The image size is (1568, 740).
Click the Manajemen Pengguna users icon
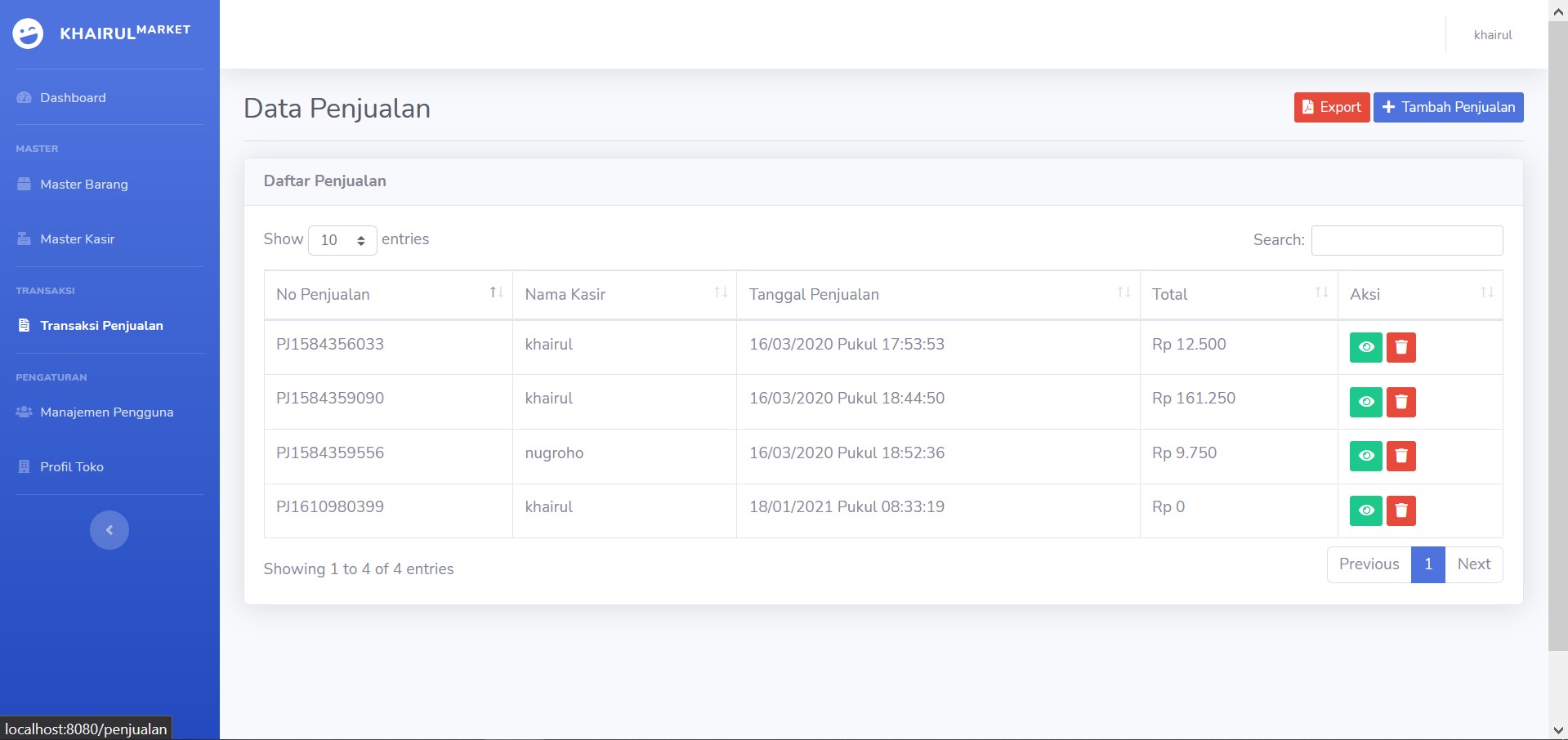pos(22,412)
